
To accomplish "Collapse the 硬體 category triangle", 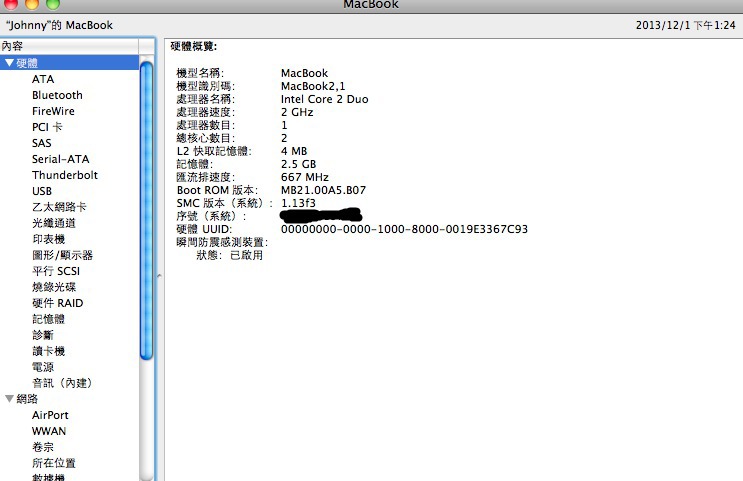I will 9,63.
